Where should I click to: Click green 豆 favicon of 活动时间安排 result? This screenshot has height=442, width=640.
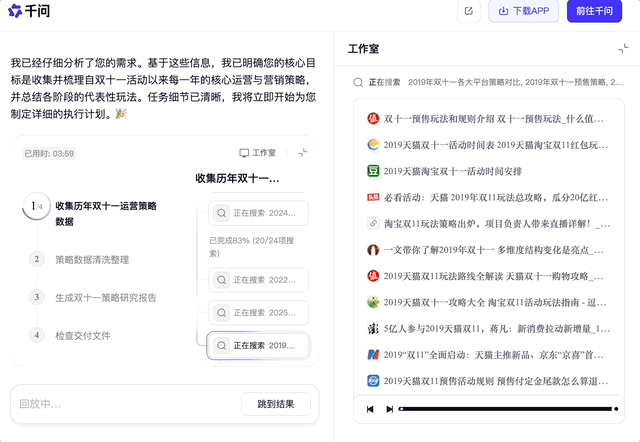[373, 171]
